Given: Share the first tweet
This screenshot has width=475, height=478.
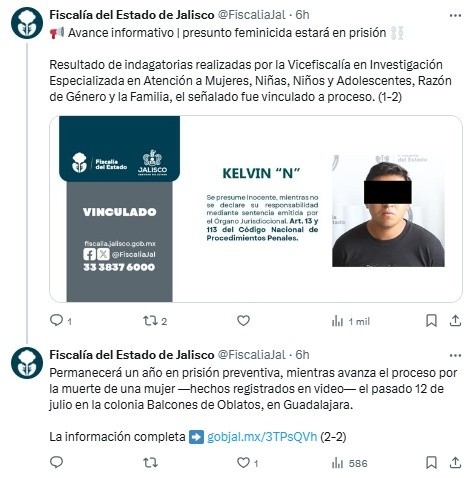Looking at the screenshot, I should click(455, 321).
